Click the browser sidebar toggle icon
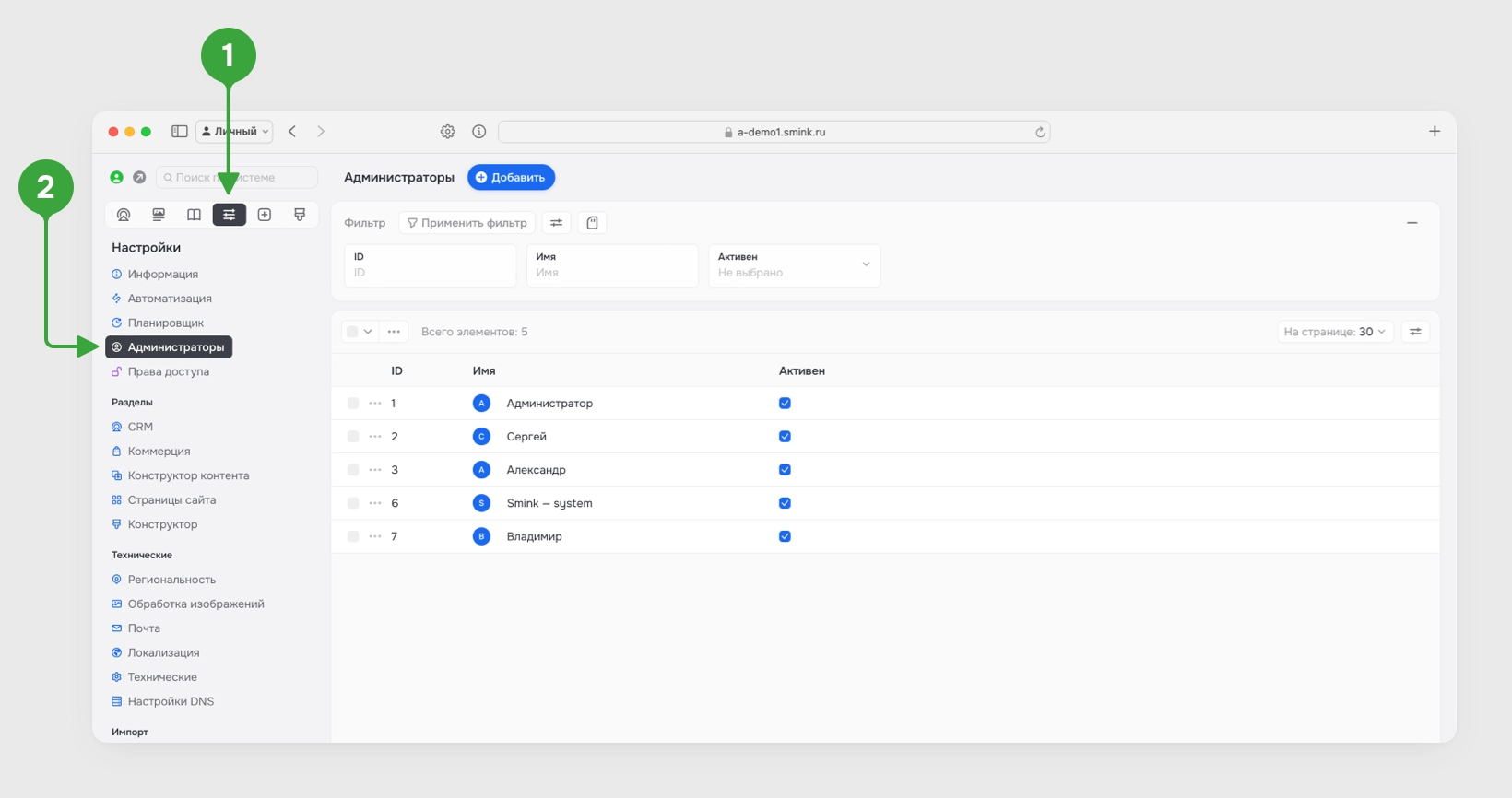1512x798 pixels. pyautogui.click(x=180, y=132)
